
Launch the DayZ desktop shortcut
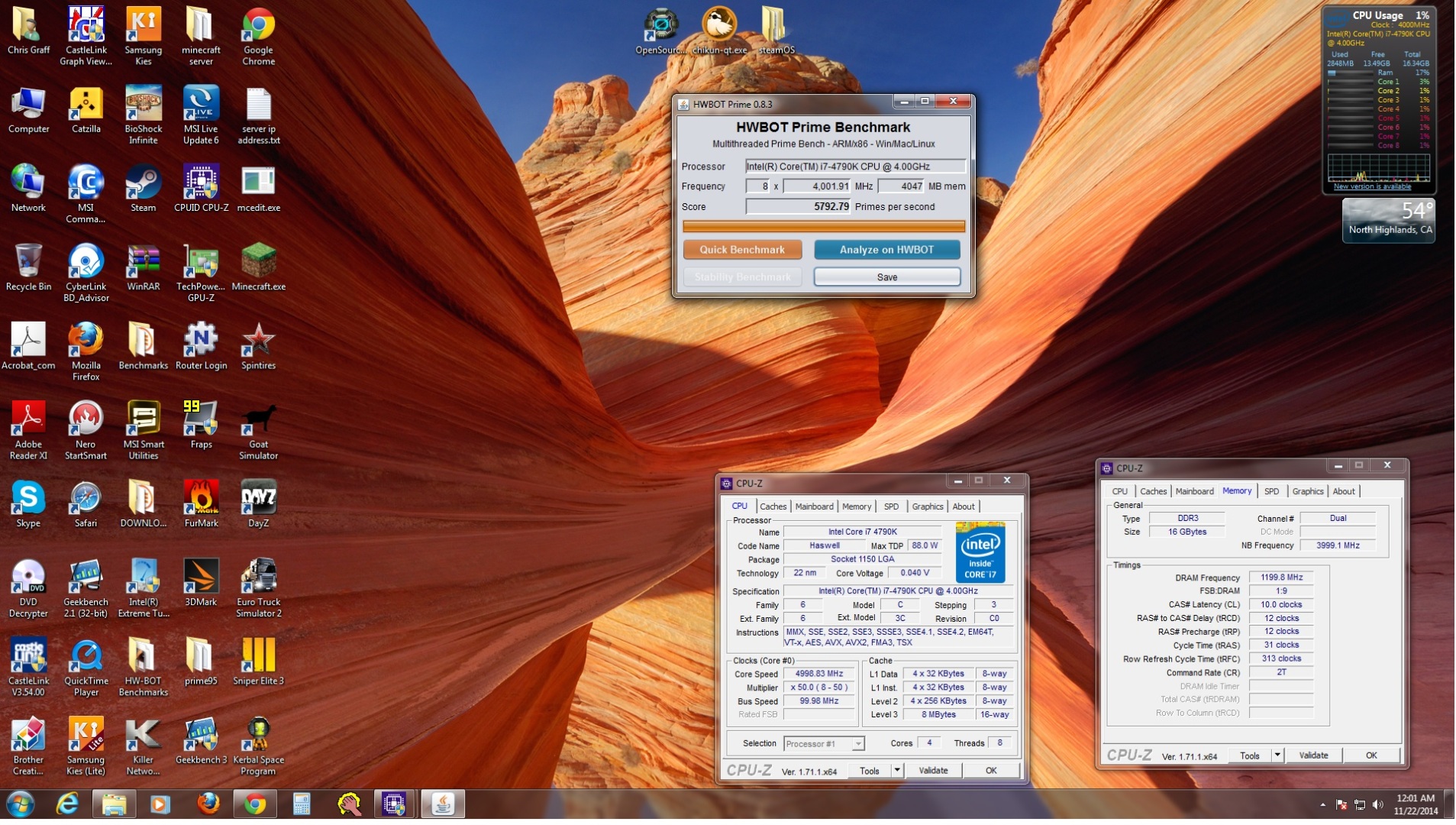[258, 504]
